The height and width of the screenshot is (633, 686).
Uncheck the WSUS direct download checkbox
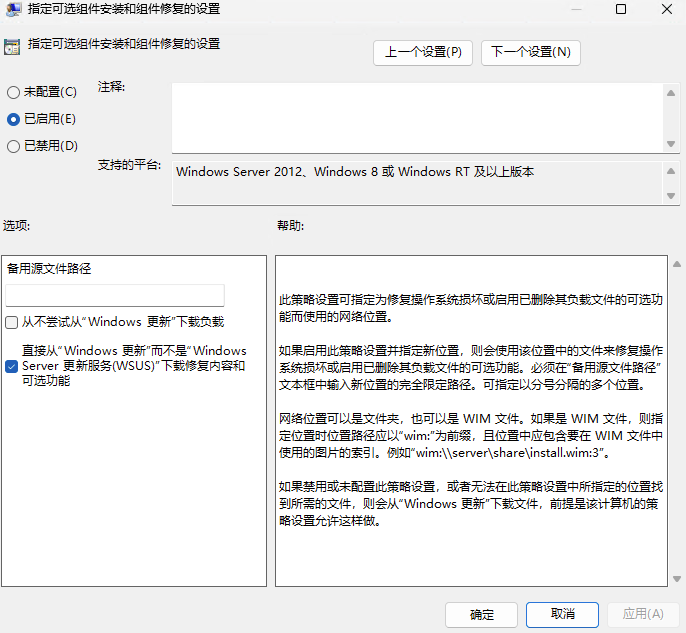click(11, 366)
